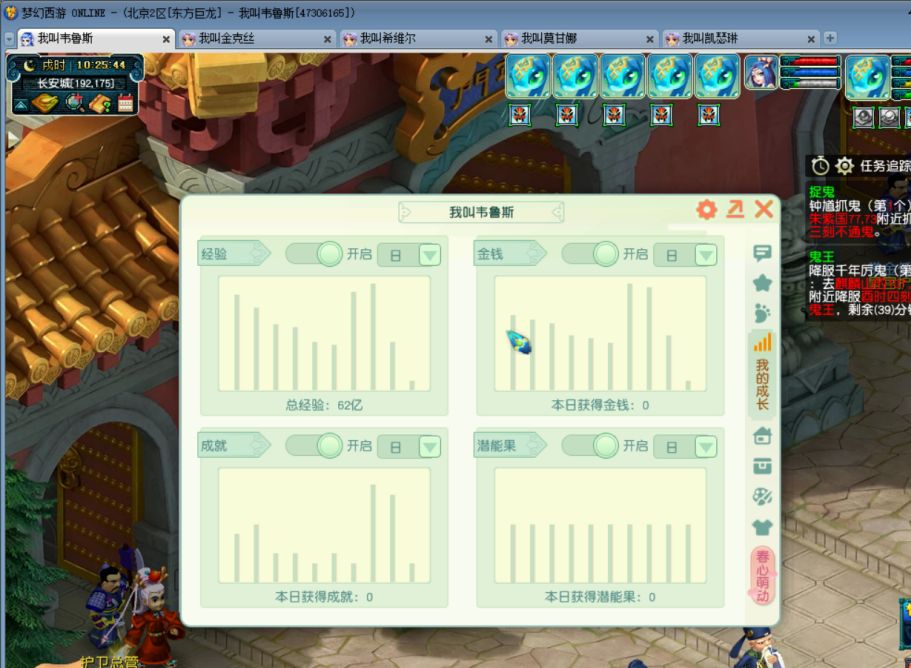
Task: Open the 金钱 period dropdown showing 日
Action: pyautogui.click(x=686, y=255)
